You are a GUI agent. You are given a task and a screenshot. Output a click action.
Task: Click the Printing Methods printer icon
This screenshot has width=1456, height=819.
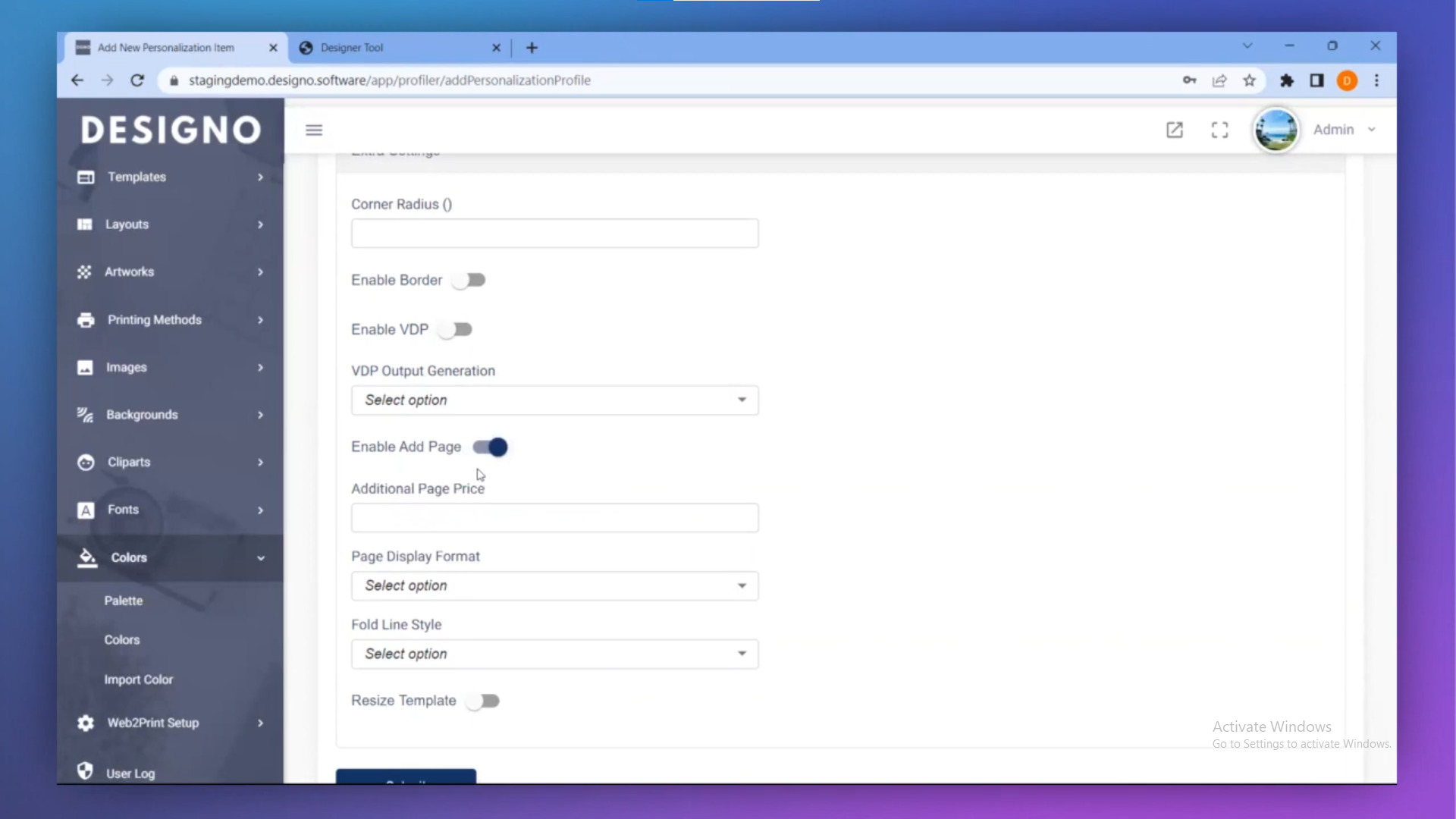tap(86, 320)
